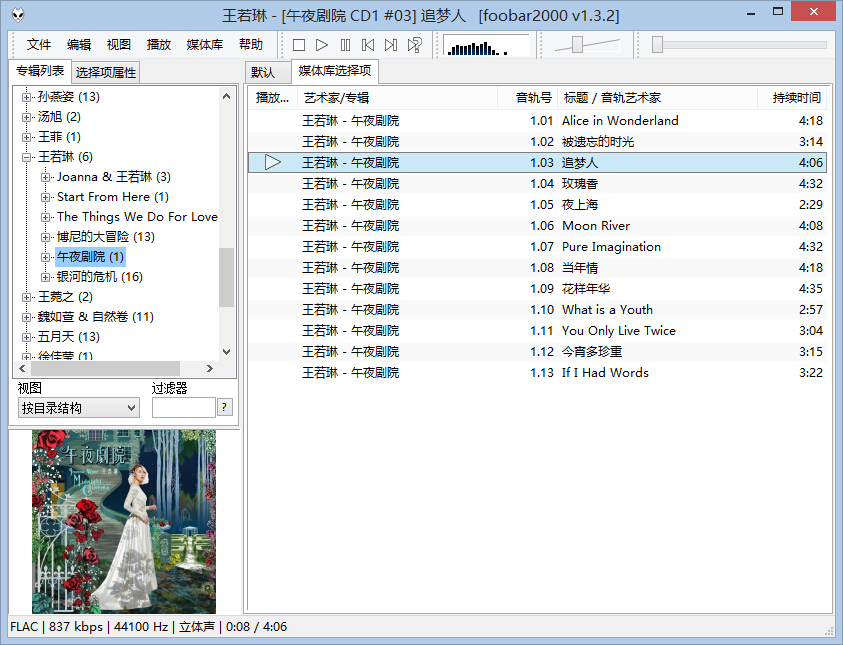Stop playback with the Stop button
843x645 pixels.
point(299,45)
